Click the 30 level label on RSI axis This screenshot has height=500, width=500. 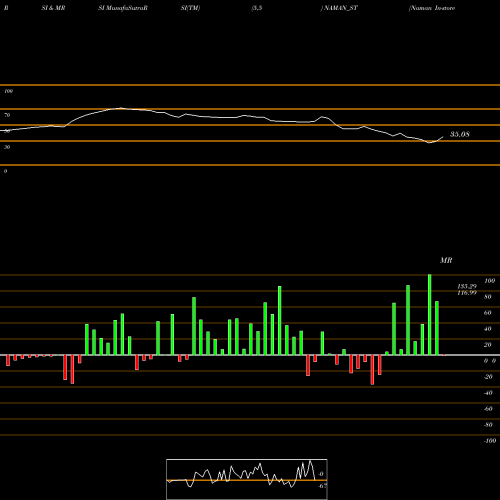click(x=7, y=147)
